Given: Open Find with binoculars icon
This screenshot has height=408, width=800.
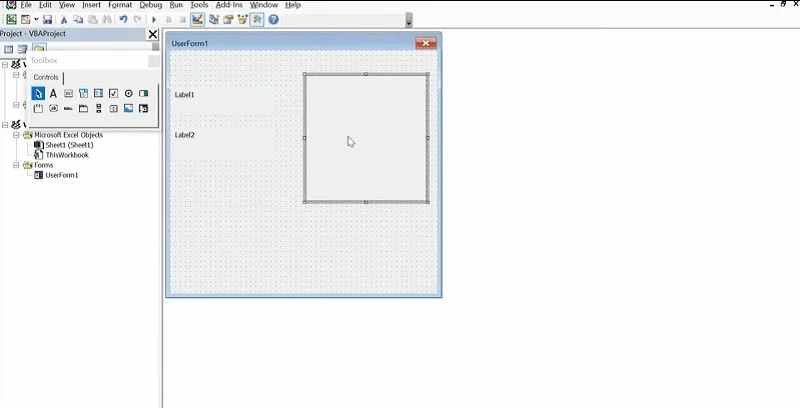Looking at the screenshot, I should tap(107, 19).
